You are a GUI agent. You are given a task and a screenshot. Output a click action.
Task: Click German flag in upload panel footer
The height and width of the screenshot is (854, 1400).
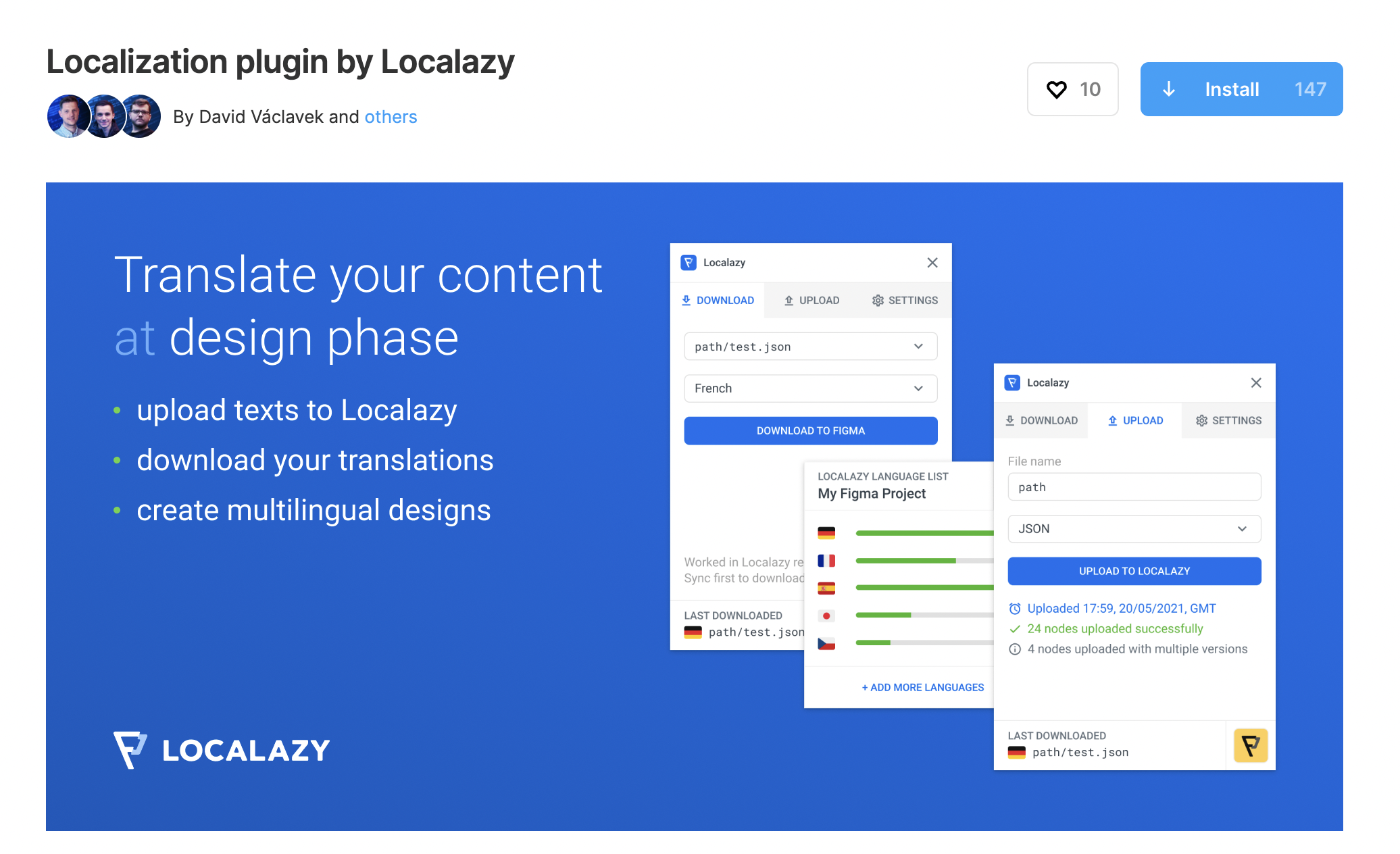[1016, 753]
